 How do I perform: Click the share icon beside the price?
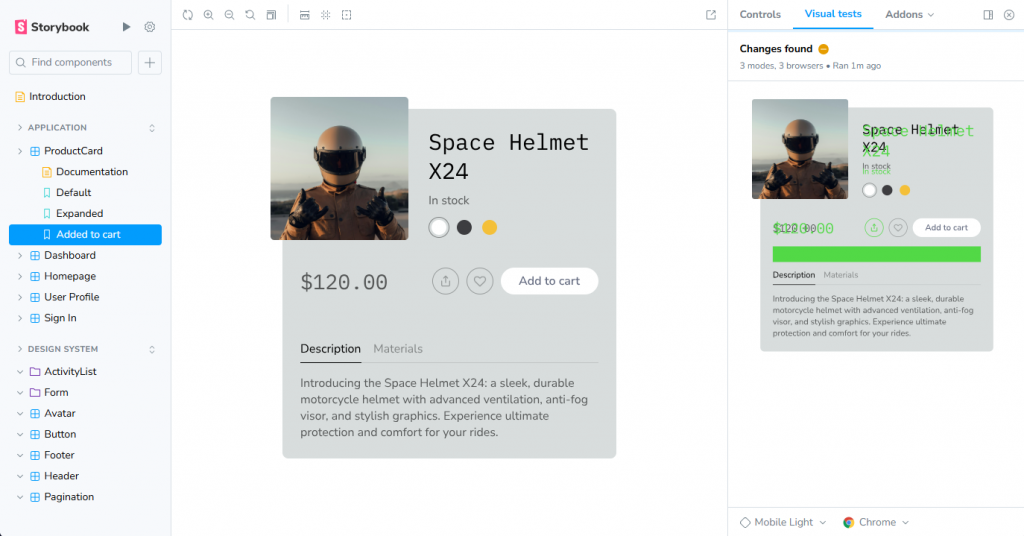coord(445,281)
